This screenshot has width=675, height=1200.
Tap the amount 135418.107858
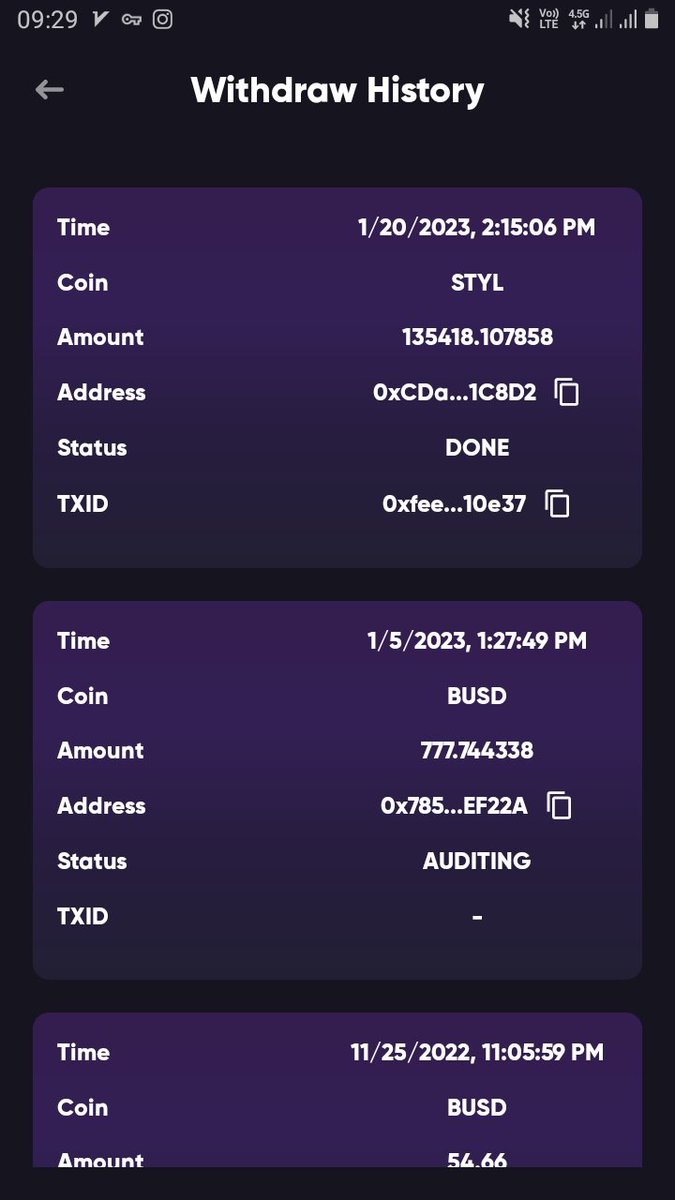tap(477, 337)
